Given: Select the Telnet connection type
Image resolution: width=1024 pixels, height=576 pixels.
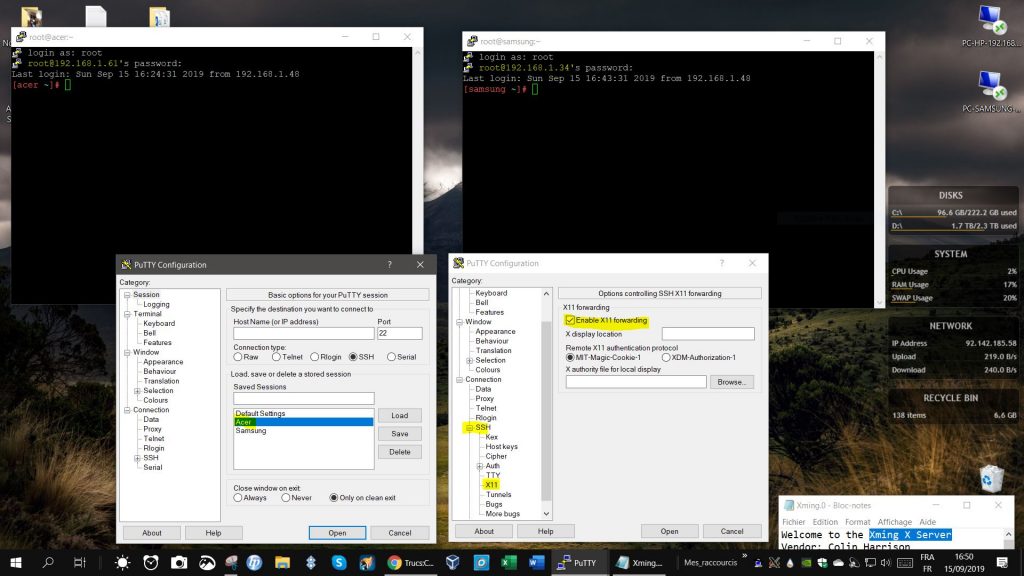Looking at the screenshot, I should [x=276, y=357].
